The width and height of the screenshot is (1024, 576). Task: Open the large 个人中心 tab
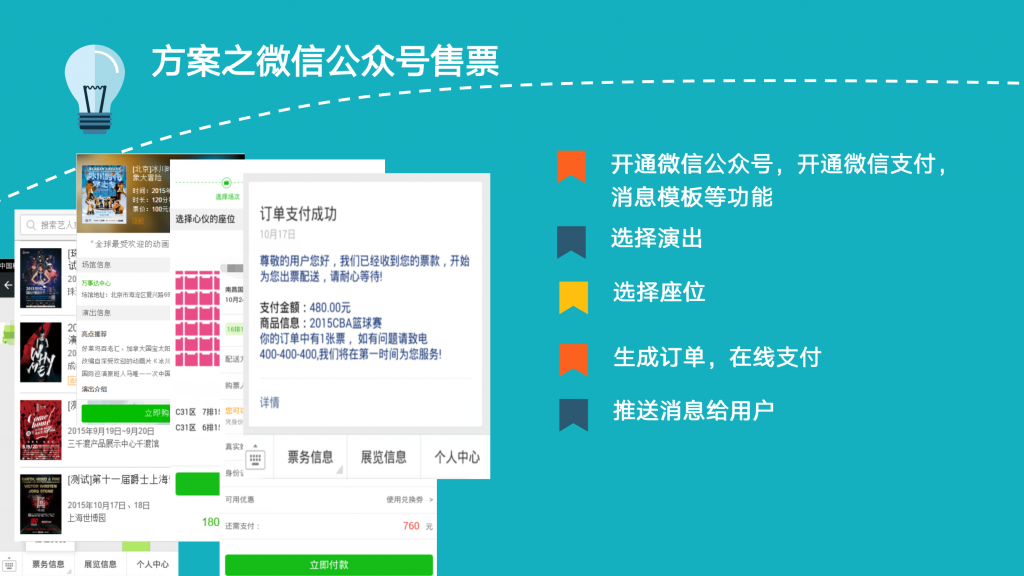[456, 458]
